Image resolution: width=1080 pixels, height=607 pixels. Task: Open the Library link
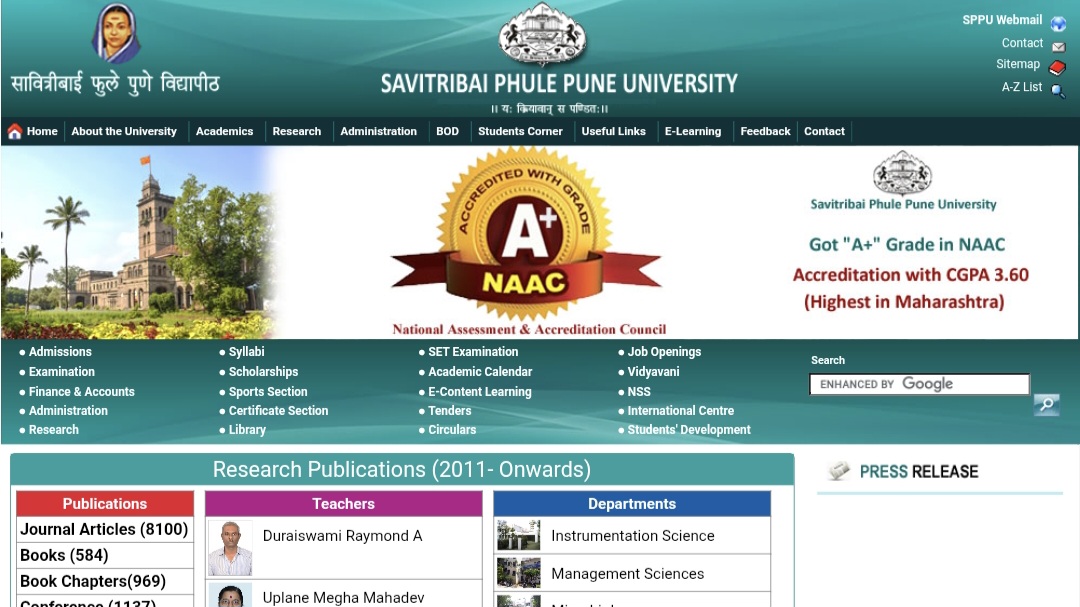coord(247,430)
